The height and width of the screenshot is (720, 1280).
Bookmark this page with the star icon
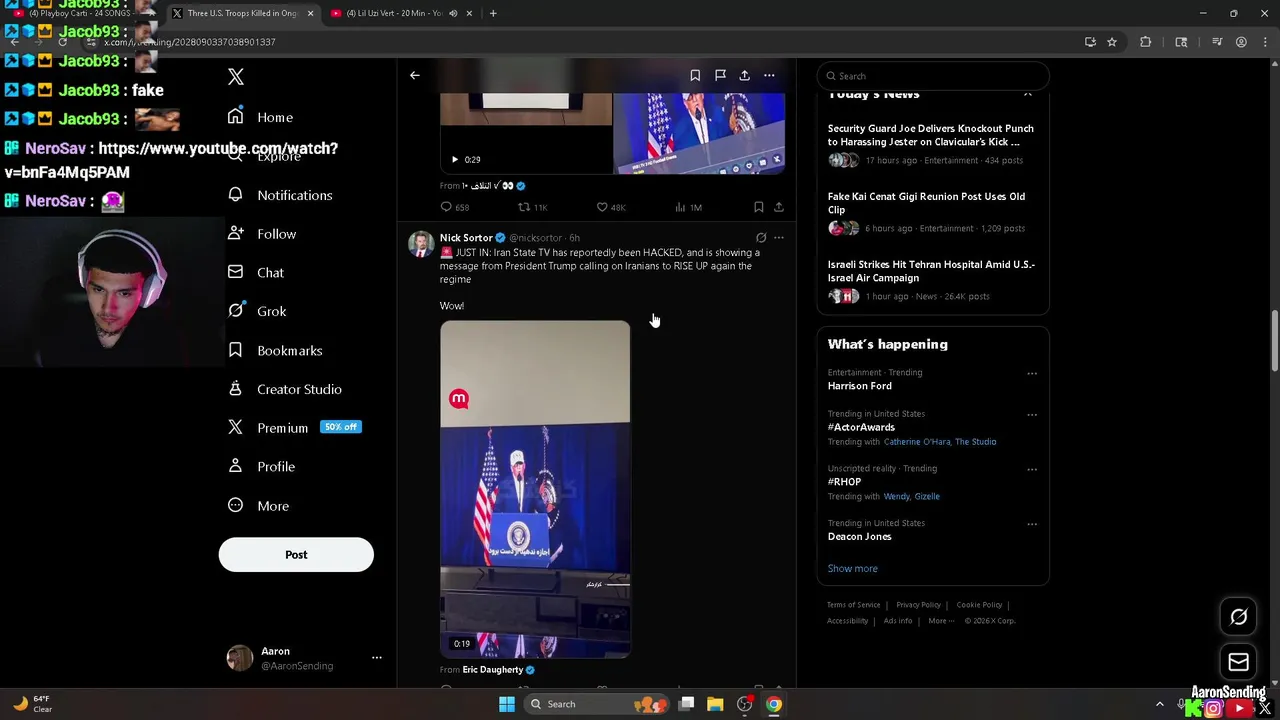[x=1111, y=42]
